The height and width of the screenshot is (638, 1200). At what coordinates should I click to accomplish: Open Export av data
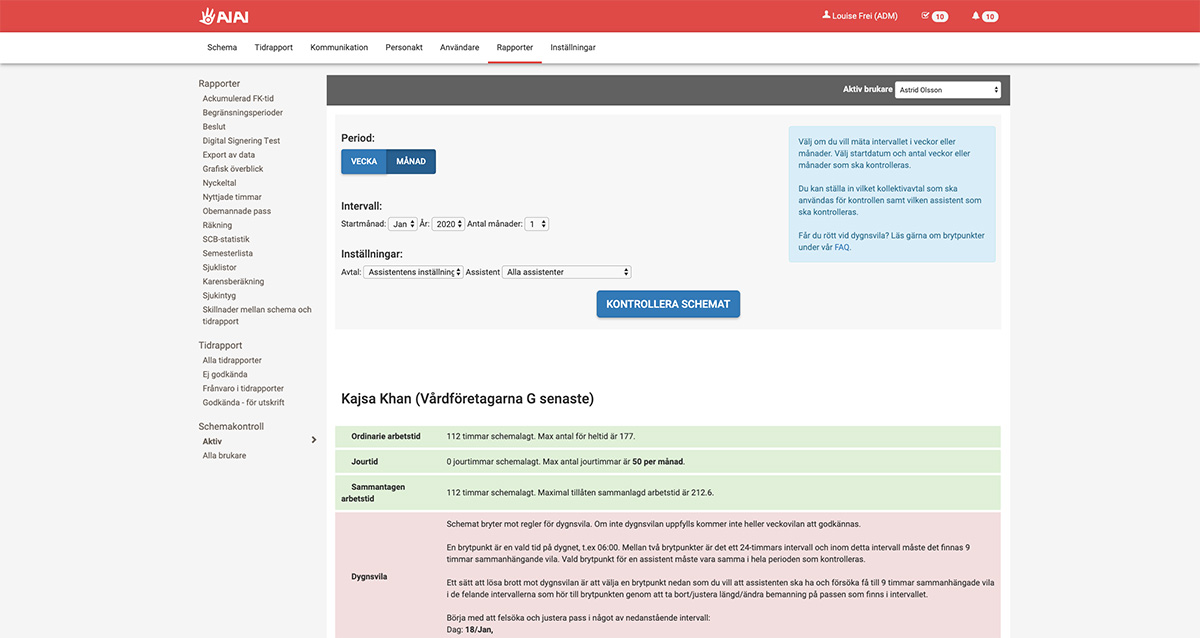pos(229,155)
